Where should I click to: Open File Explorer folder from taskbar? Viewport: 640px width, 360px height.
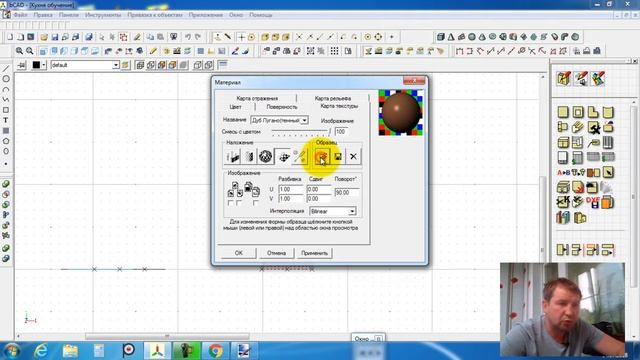(70, 351)
